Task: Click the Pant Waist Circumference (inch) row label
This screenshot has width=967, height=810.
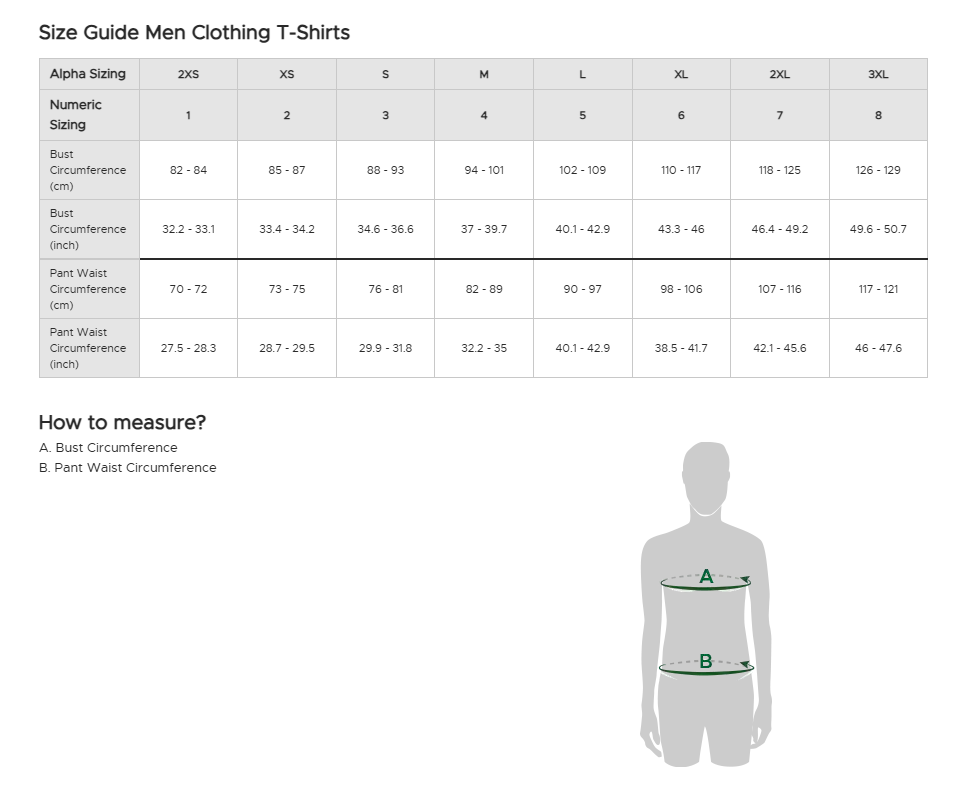Action: [88, 348]
